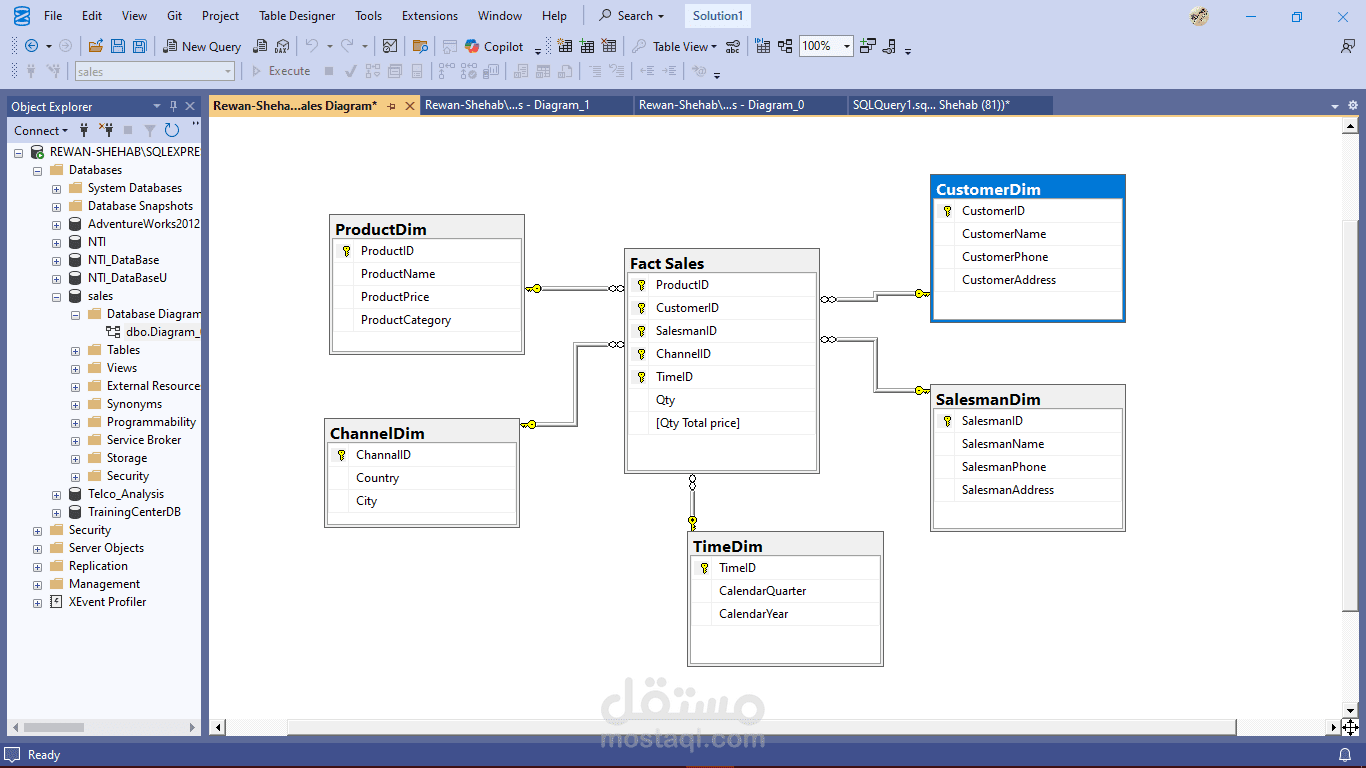1366x768 pixels.
Task: Show relationship labels on the diagram
Action: click(x=732, y=46)
